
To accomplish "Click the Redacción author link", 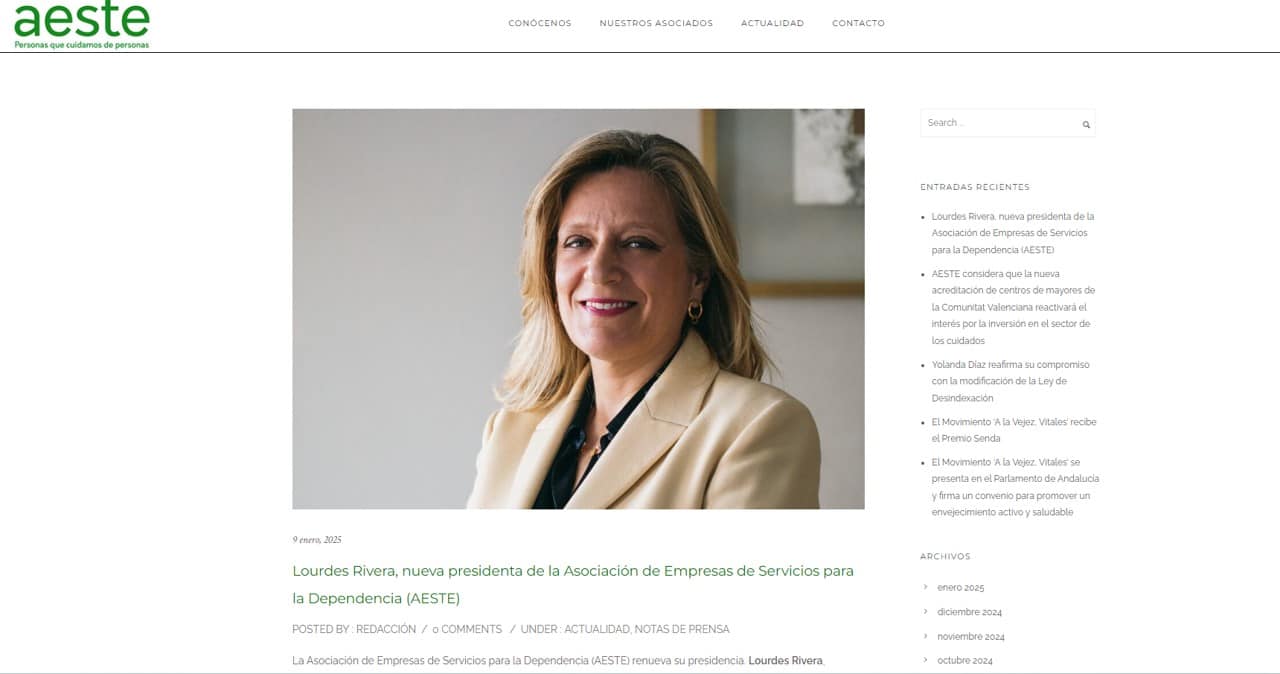I will 386,629.
